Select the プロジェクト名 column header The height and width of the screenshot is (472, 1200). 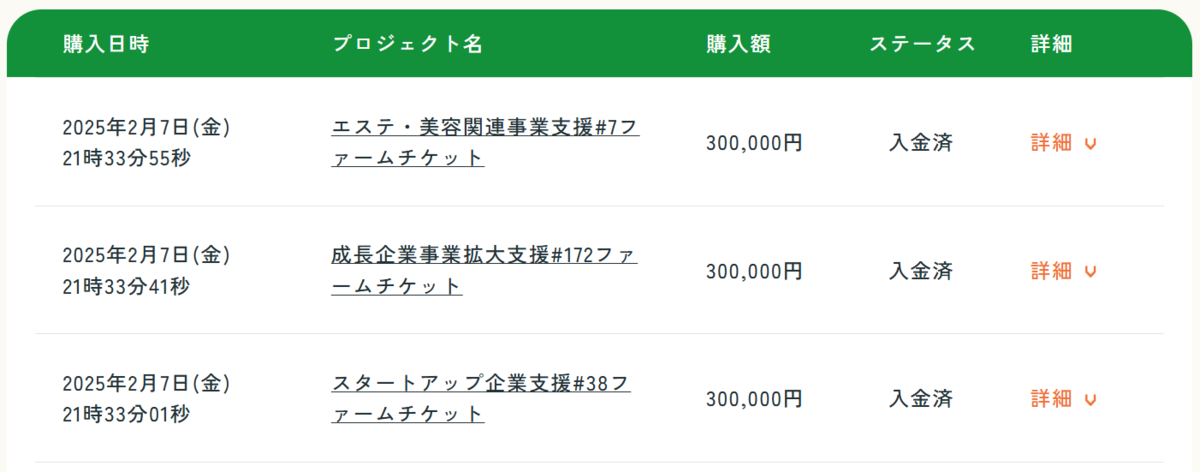tap(407, 44)
